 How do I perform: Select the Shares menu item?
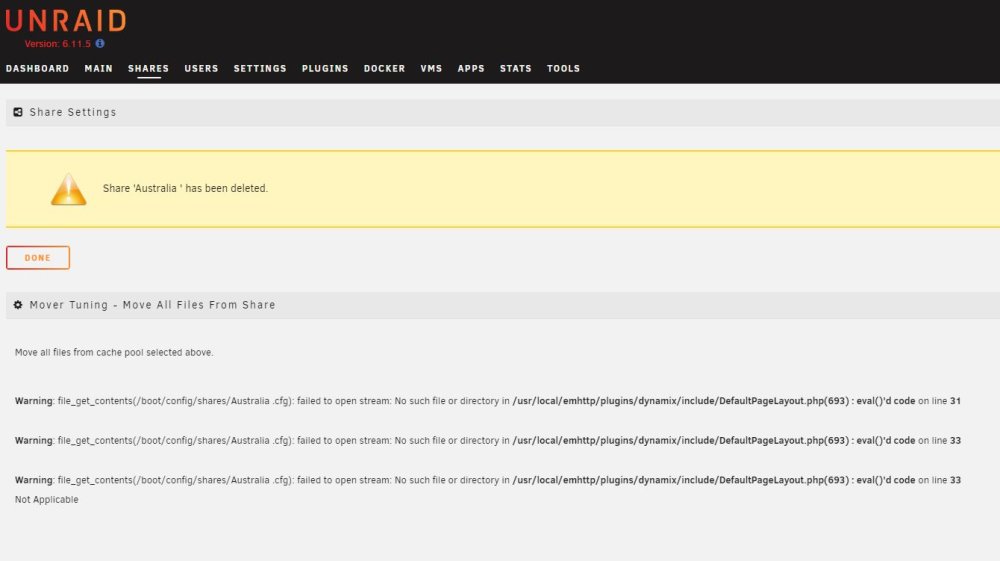(149, 68)
